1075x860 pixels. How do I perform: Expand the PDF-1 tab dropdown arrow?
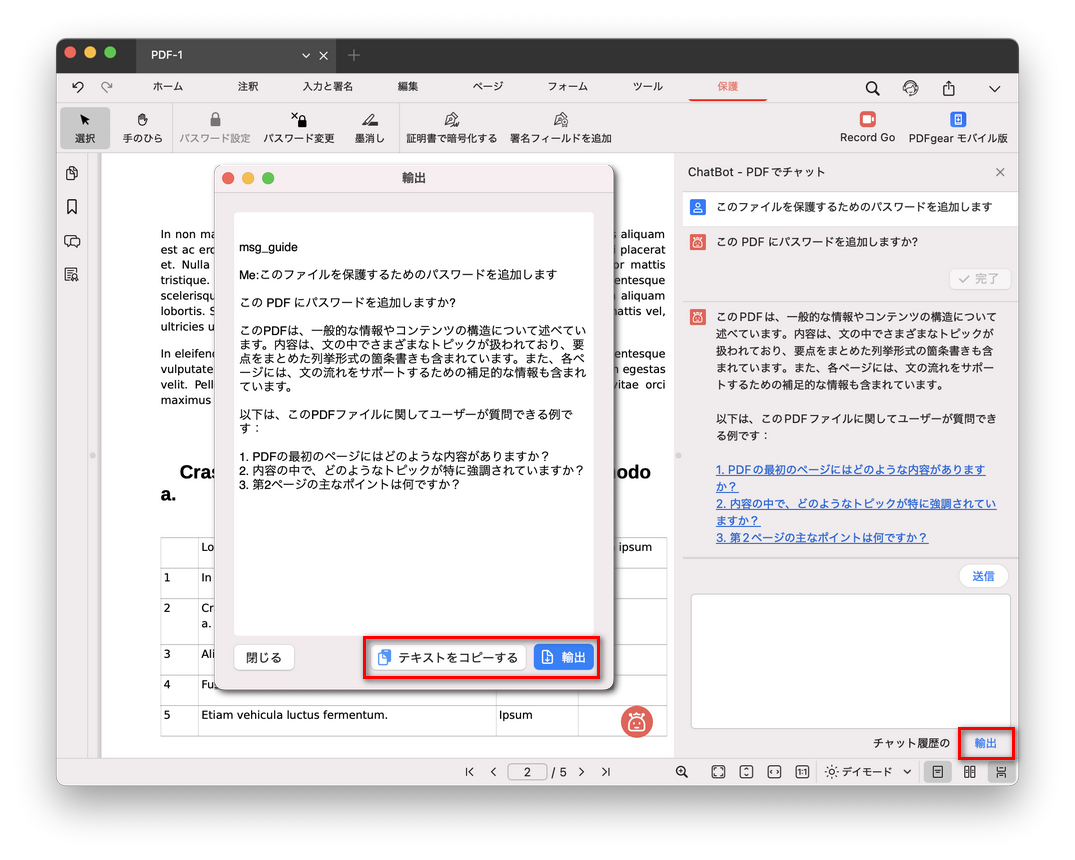tap(306, 55)
